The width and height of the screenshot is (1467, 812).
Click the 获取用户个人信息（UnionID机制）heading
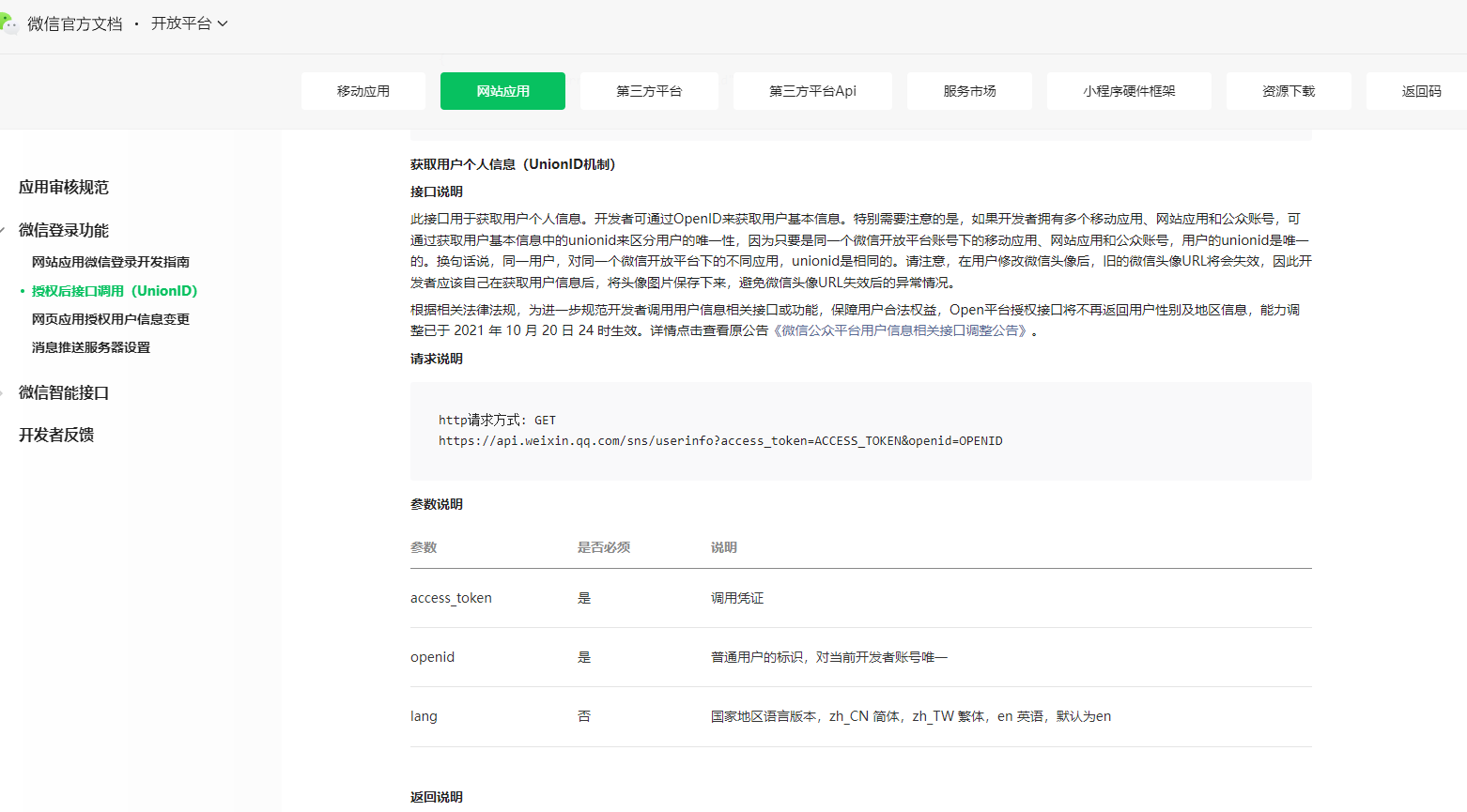513,164
